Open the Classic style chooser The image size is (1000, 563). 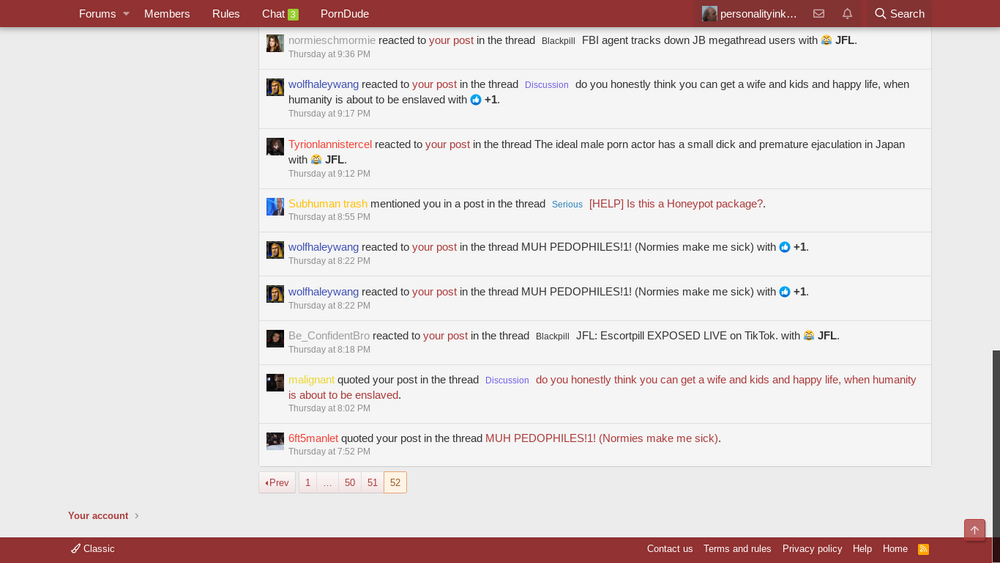(93, 549)
